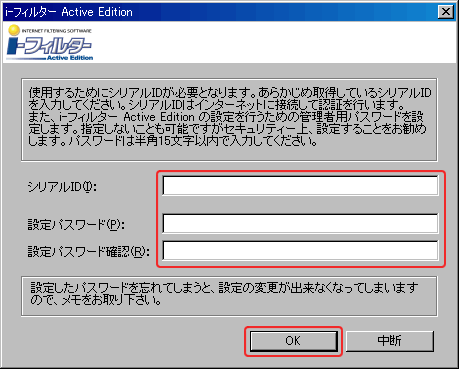
Task: Click the serial ID instructions text block
Action: [229, 120]
